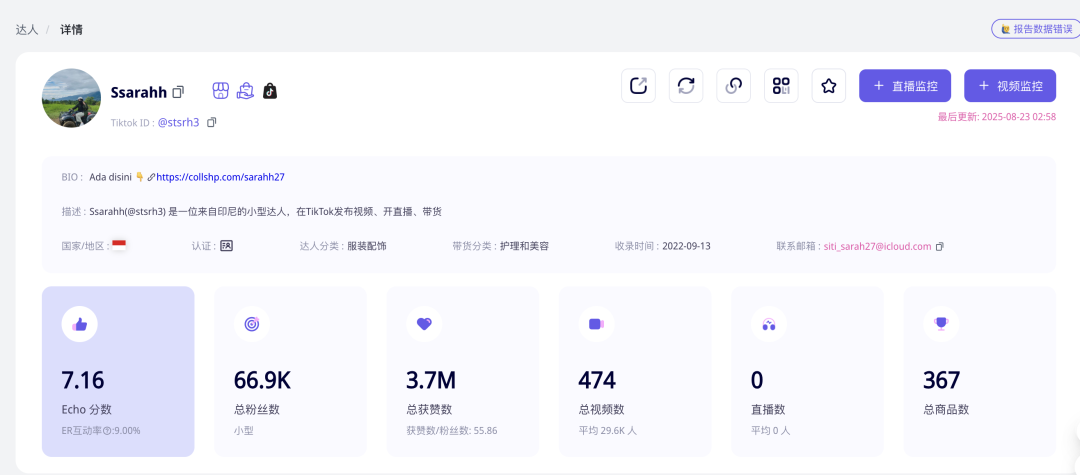Click the 直播监控 button
The width and height of the screenshot is (1080, 475).
[905, 86]
